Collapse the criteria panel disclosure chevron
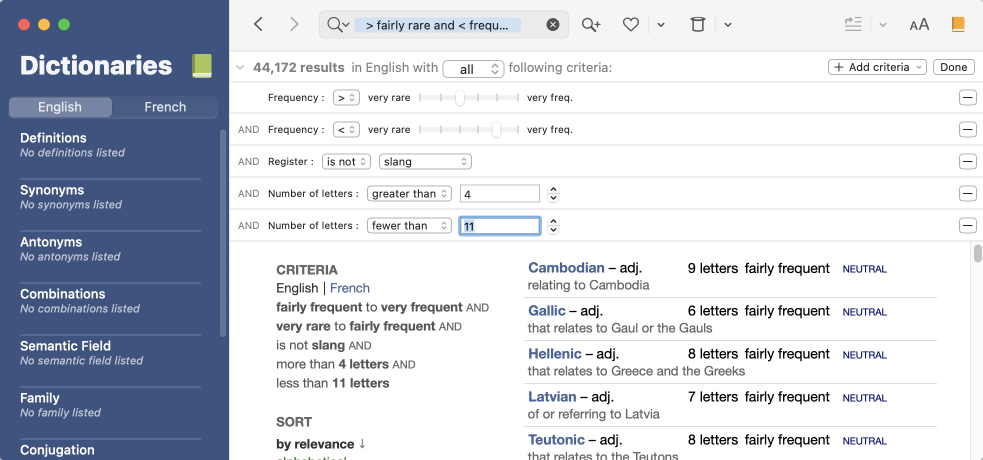 [x=239, y=68]
